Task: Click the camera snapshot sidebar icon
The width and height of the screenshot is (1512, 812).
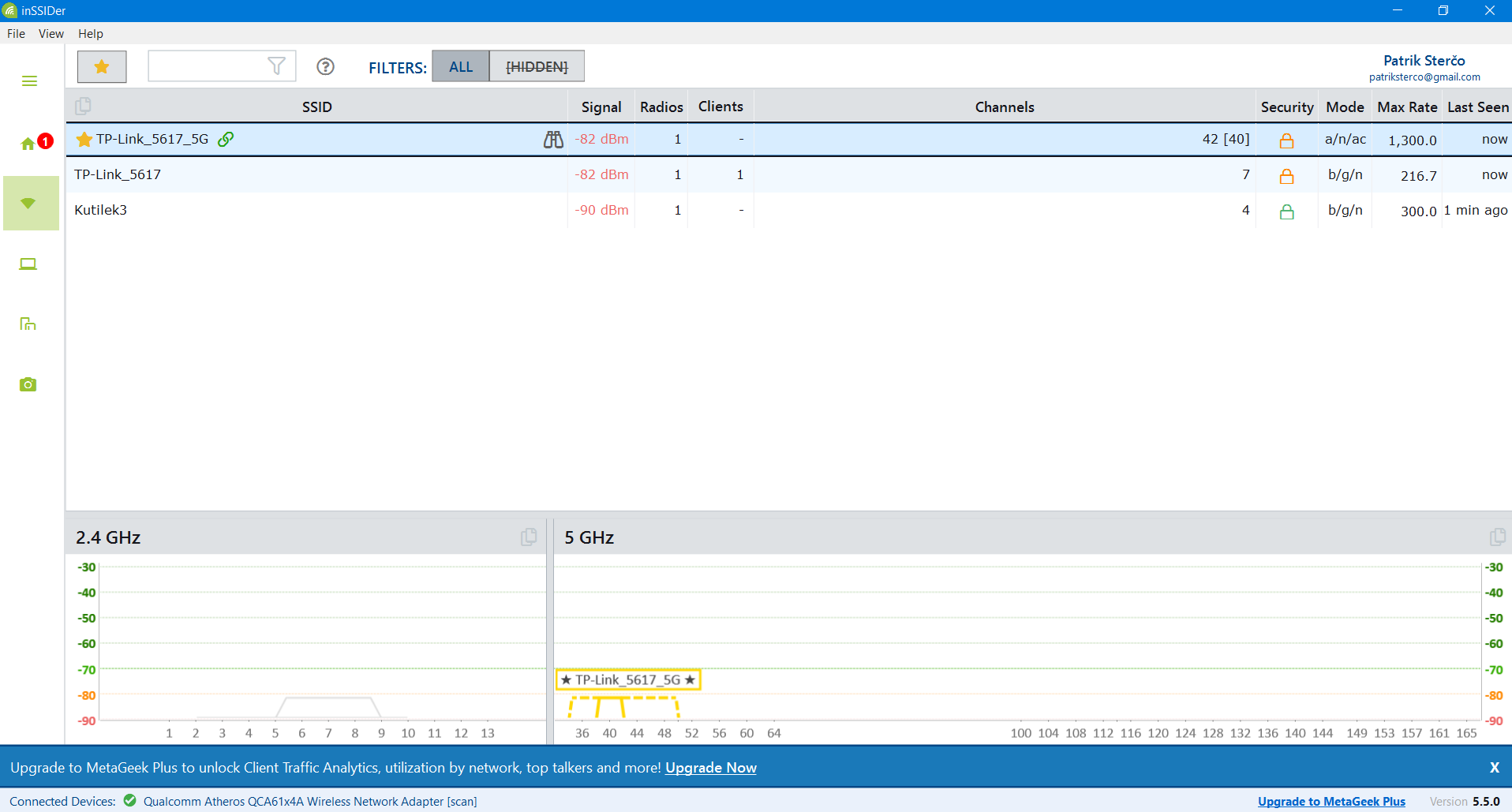Action: click(x=28, y=384)
